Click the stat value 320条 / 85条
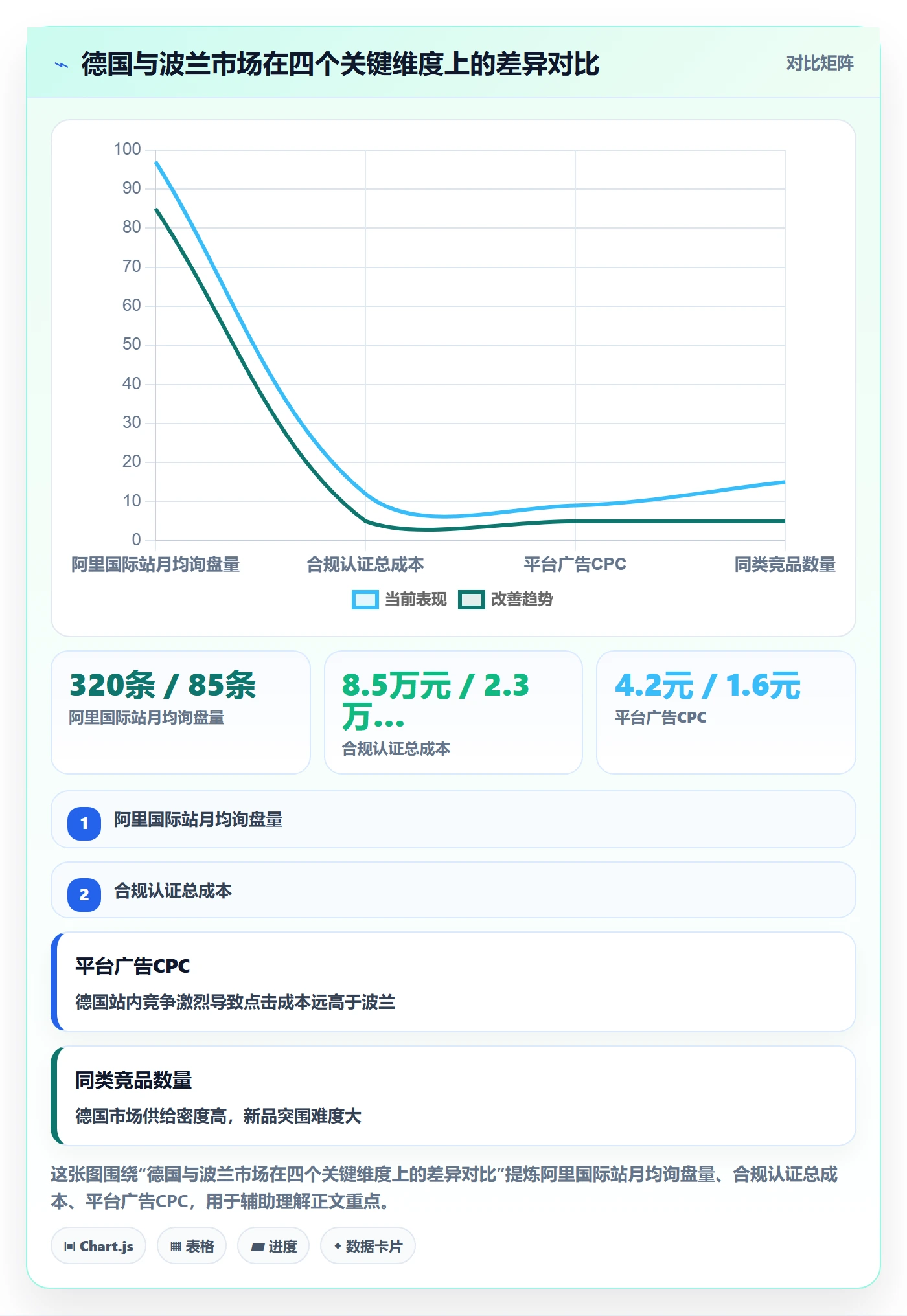 [x=163, y=685]
